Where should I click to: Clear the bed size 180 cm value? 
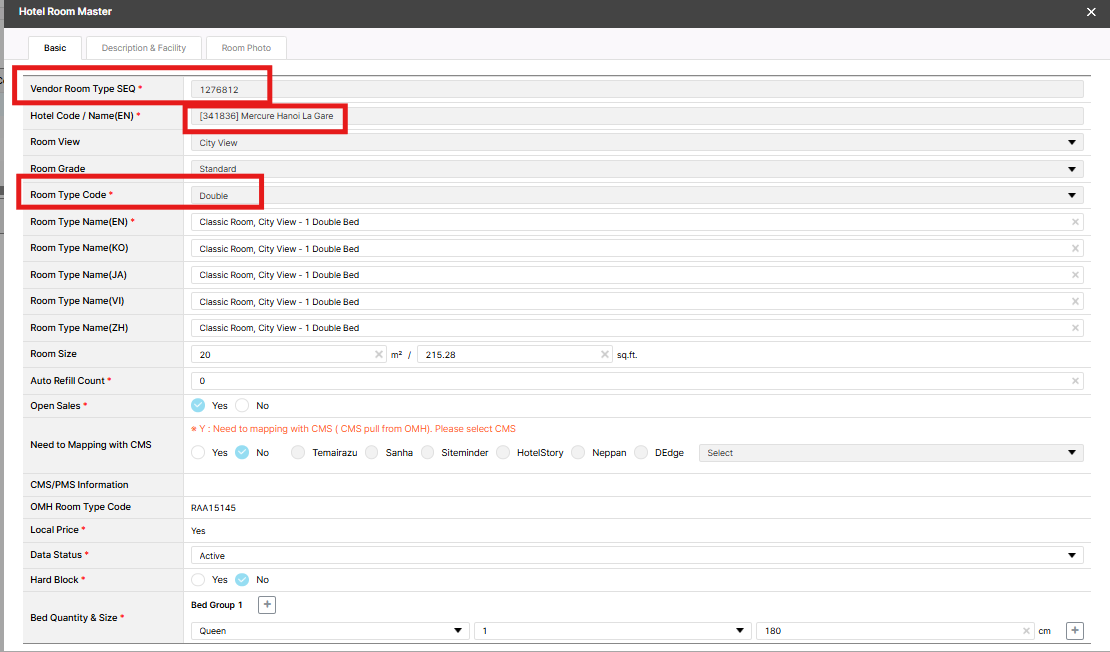tap(1027, 631)
